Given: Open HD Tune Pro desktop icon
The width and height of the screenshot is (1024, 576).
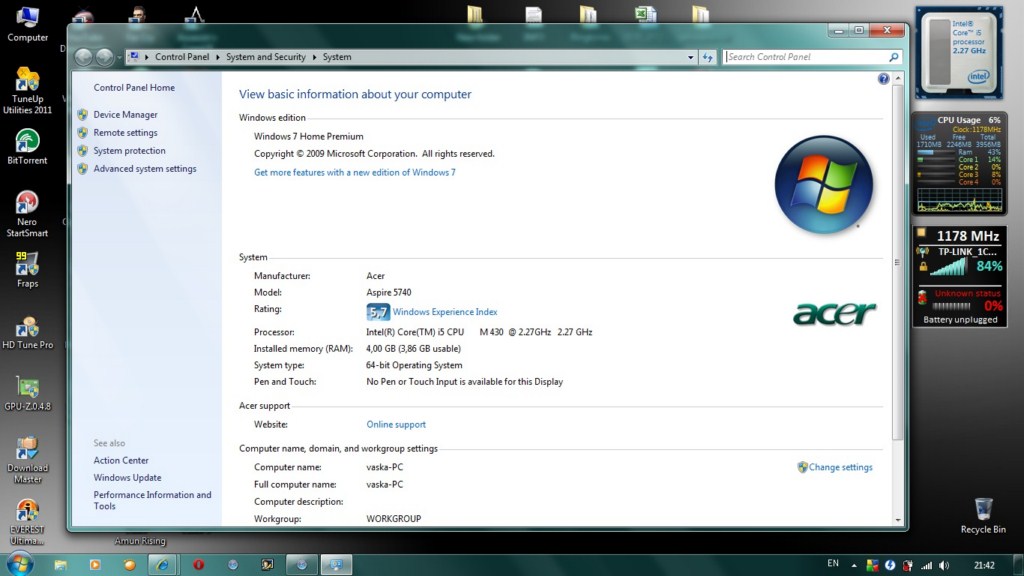Looking at the screenshot, I should (x=27, y=327).
